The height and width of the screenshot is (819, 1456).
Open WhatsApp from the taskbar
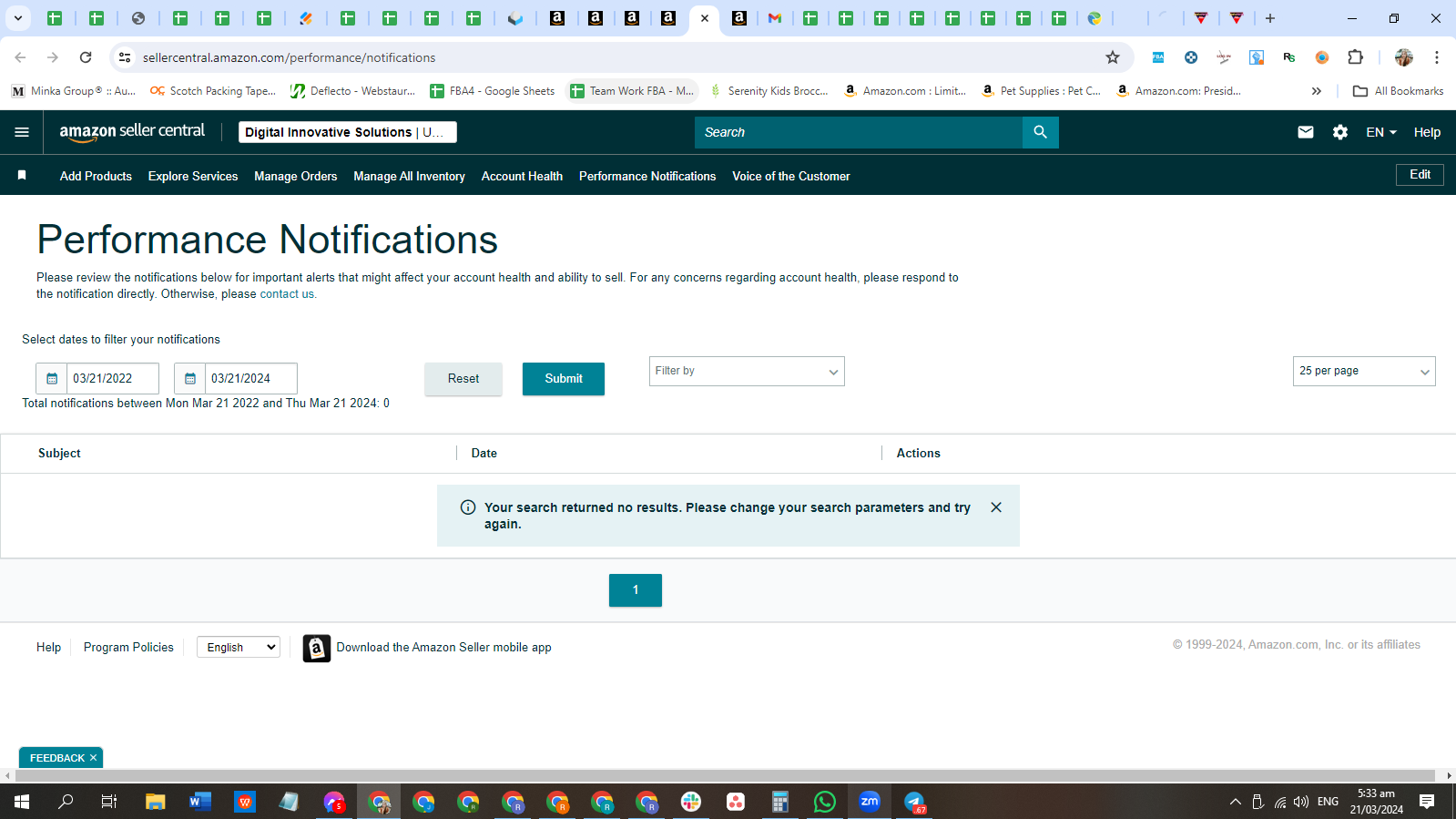[x=825, y=802]
